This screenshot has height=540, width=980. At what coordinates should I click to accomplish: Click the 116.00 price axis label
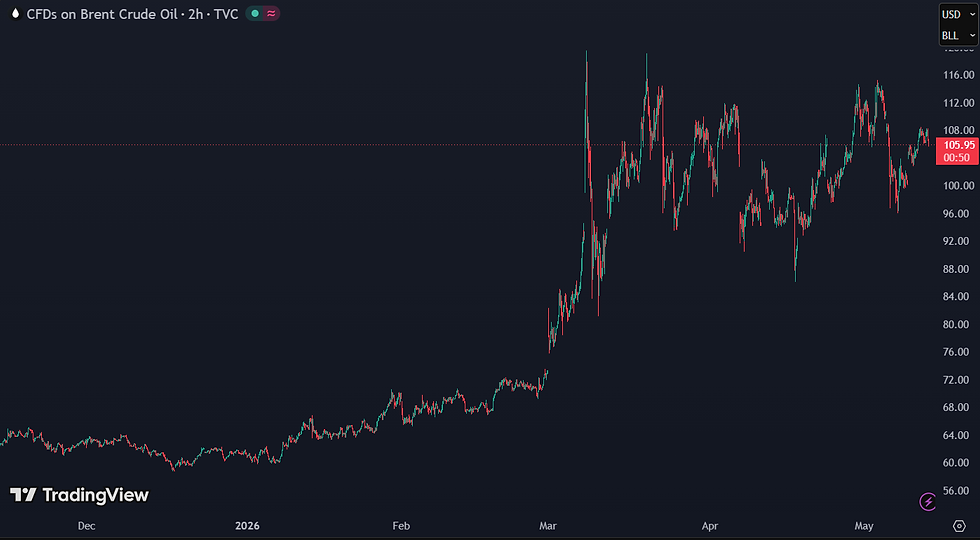(959, 75)
